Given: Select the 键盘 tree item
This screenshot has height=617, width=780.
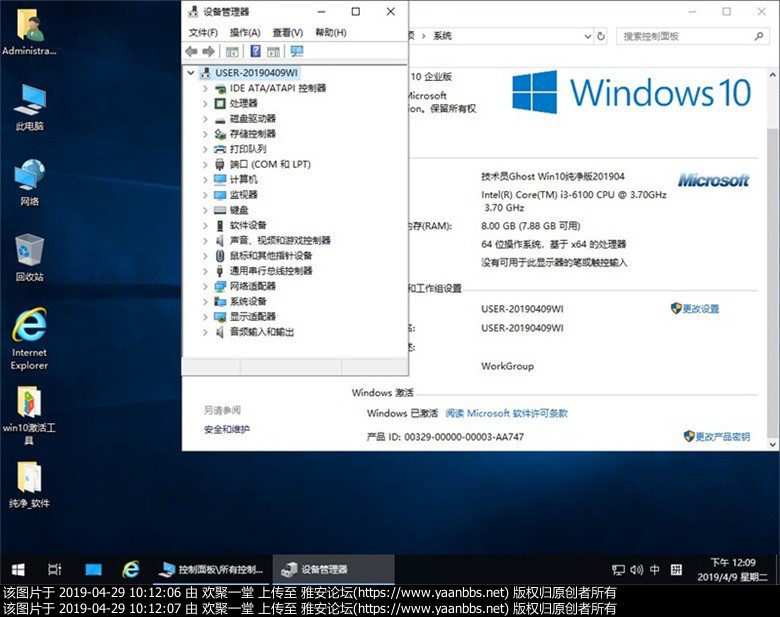Looking at the screenshot, I should pyautogui.click(x=239, y=210).
